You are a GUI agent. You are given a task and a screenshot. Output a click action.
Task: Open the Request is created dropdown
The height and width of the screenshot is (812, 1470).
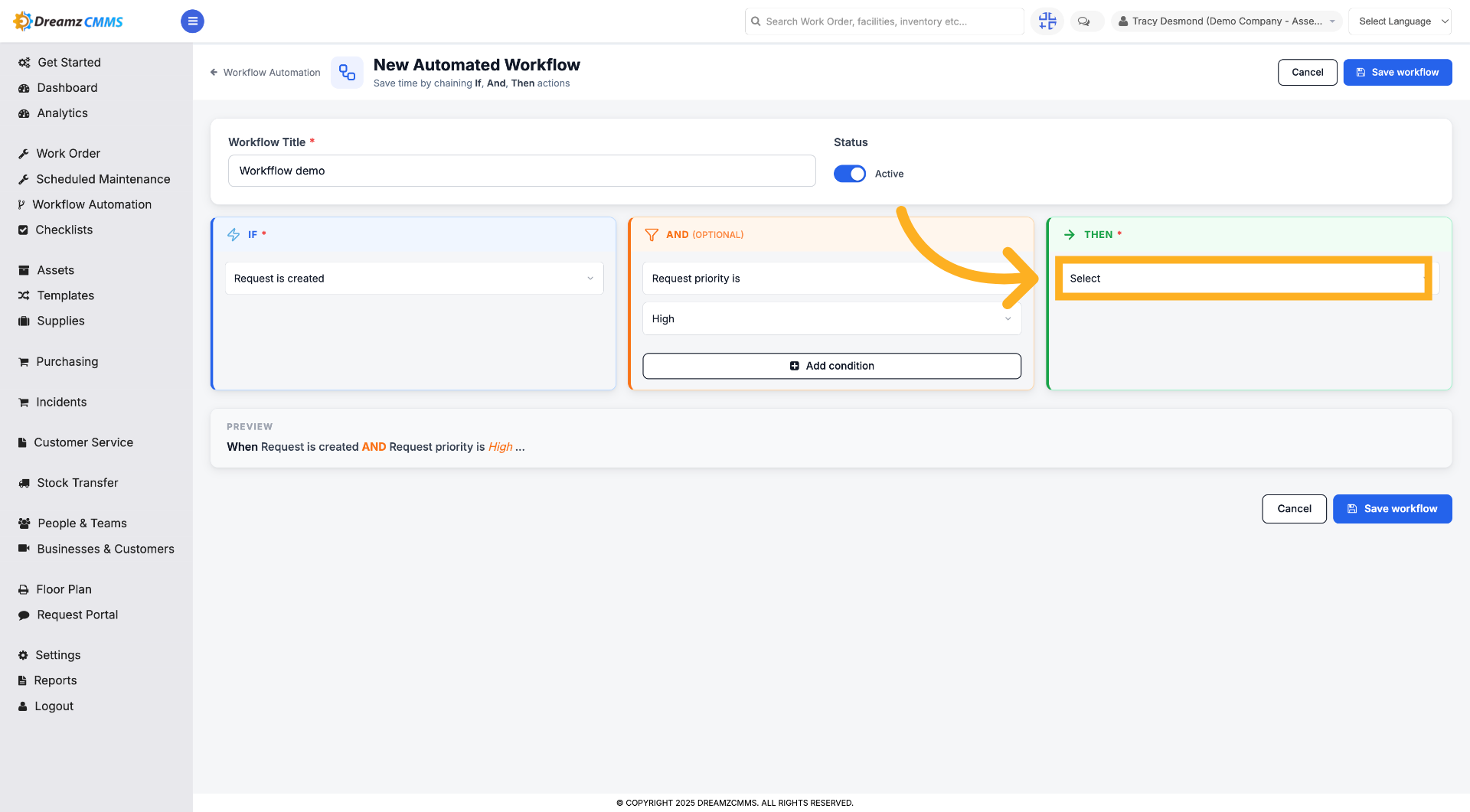coord(414,279)
